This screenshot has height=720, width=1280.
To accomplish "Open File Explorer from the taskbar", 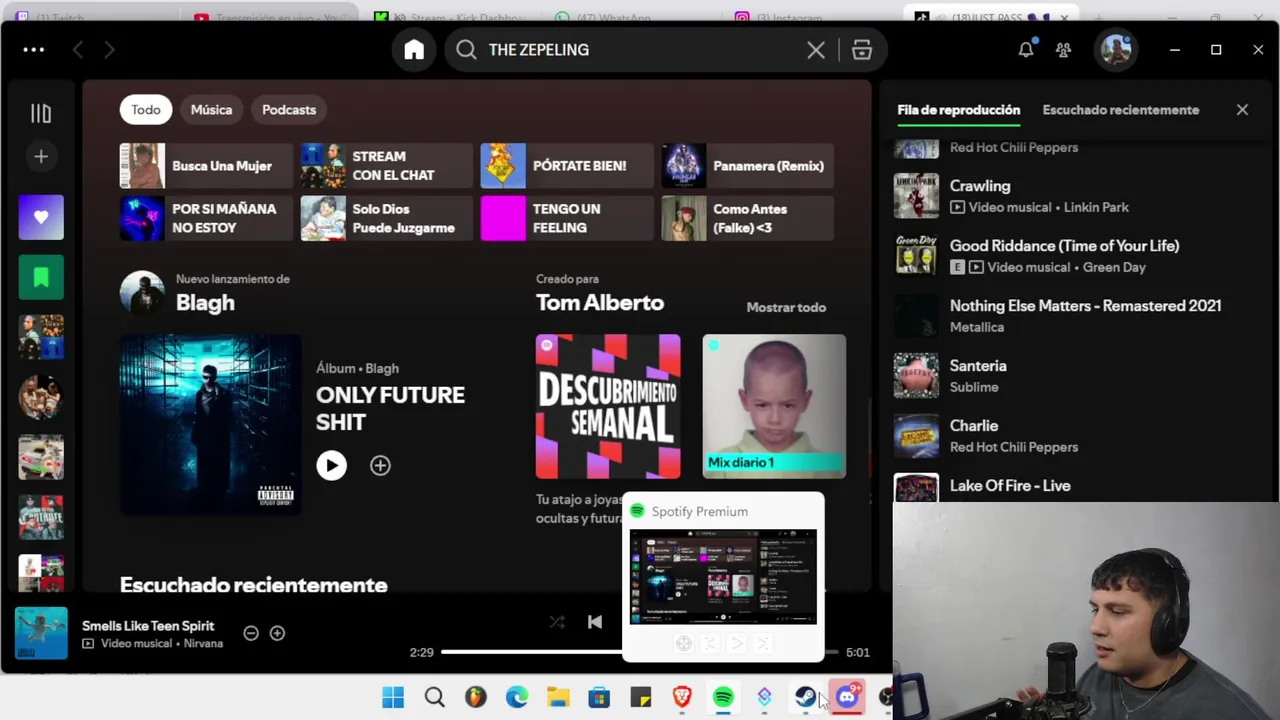I will [x=558, y=697].
